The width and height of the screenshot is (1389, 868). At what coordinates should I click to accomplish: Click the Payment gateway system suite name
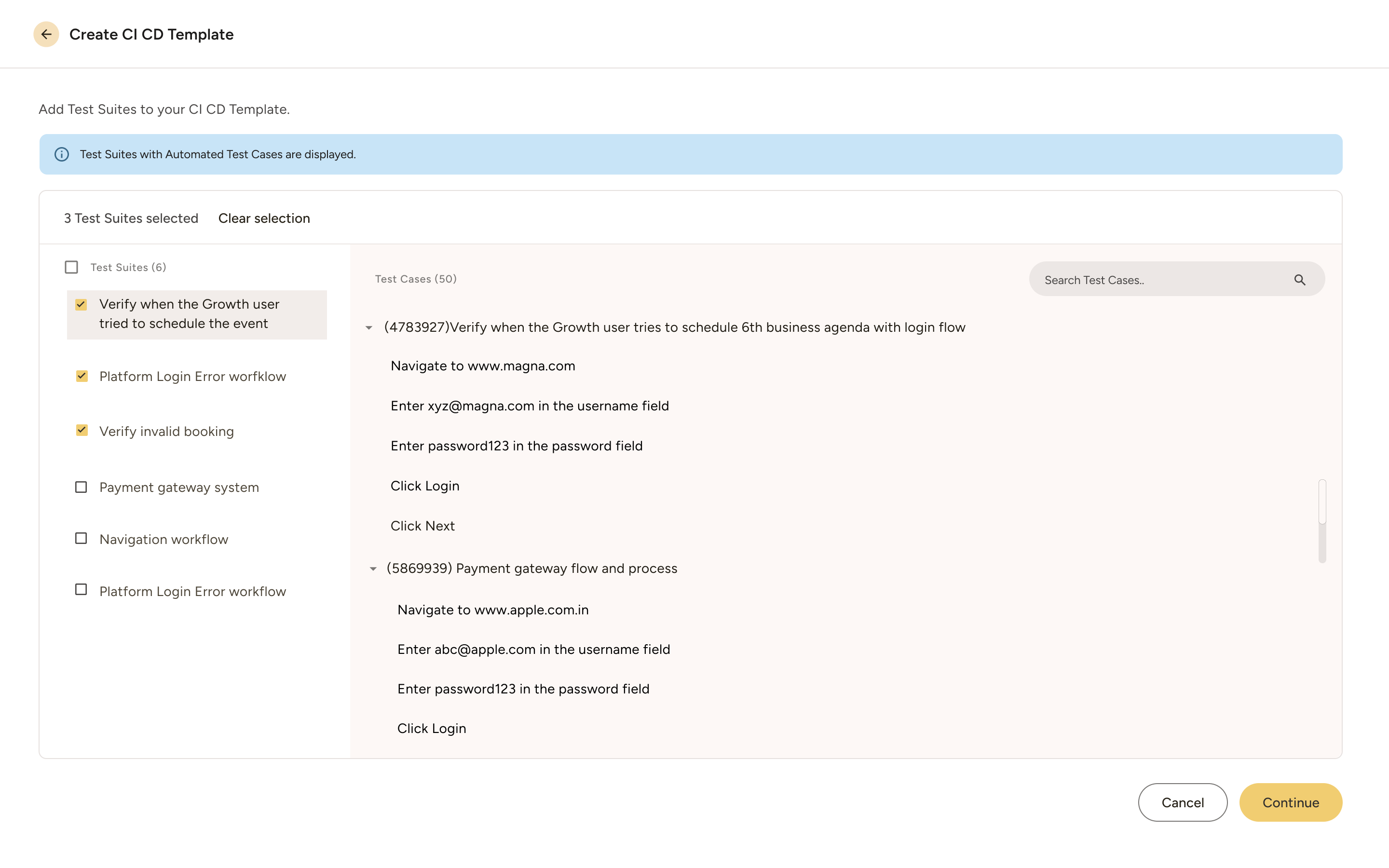(179, 487)
